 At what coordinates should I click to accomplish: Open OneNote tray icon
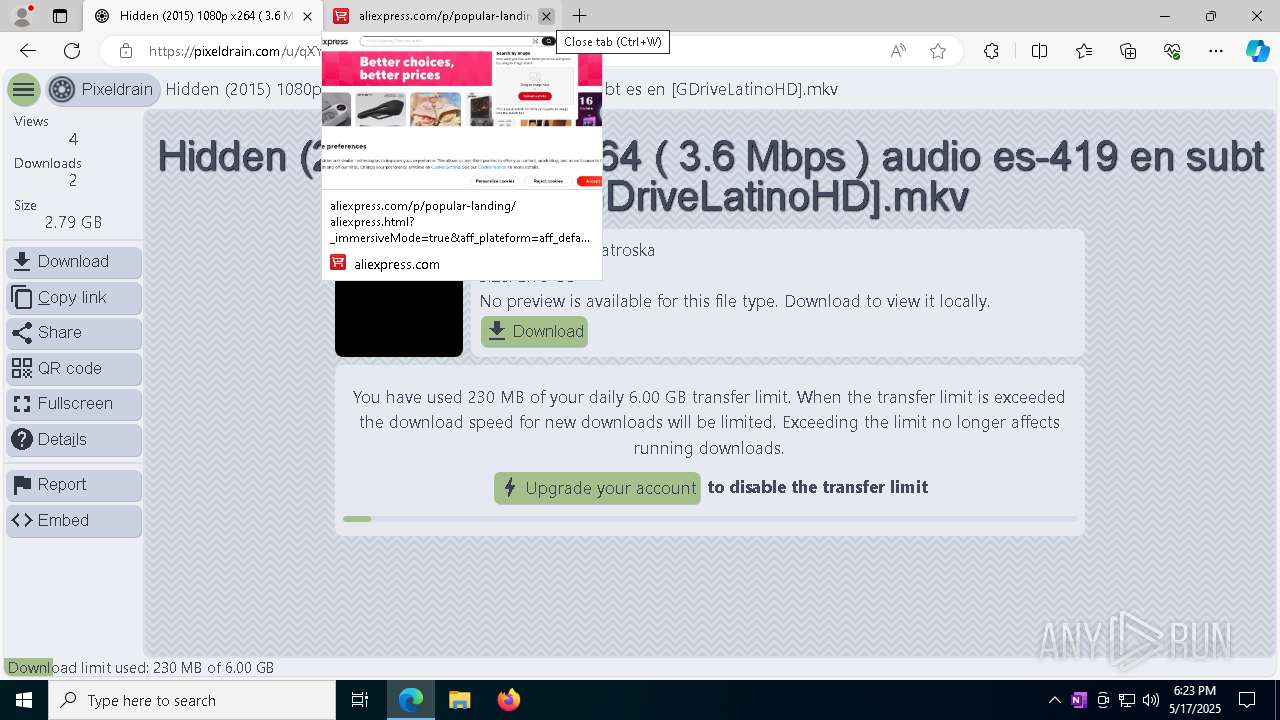[x=1078, y=700]
